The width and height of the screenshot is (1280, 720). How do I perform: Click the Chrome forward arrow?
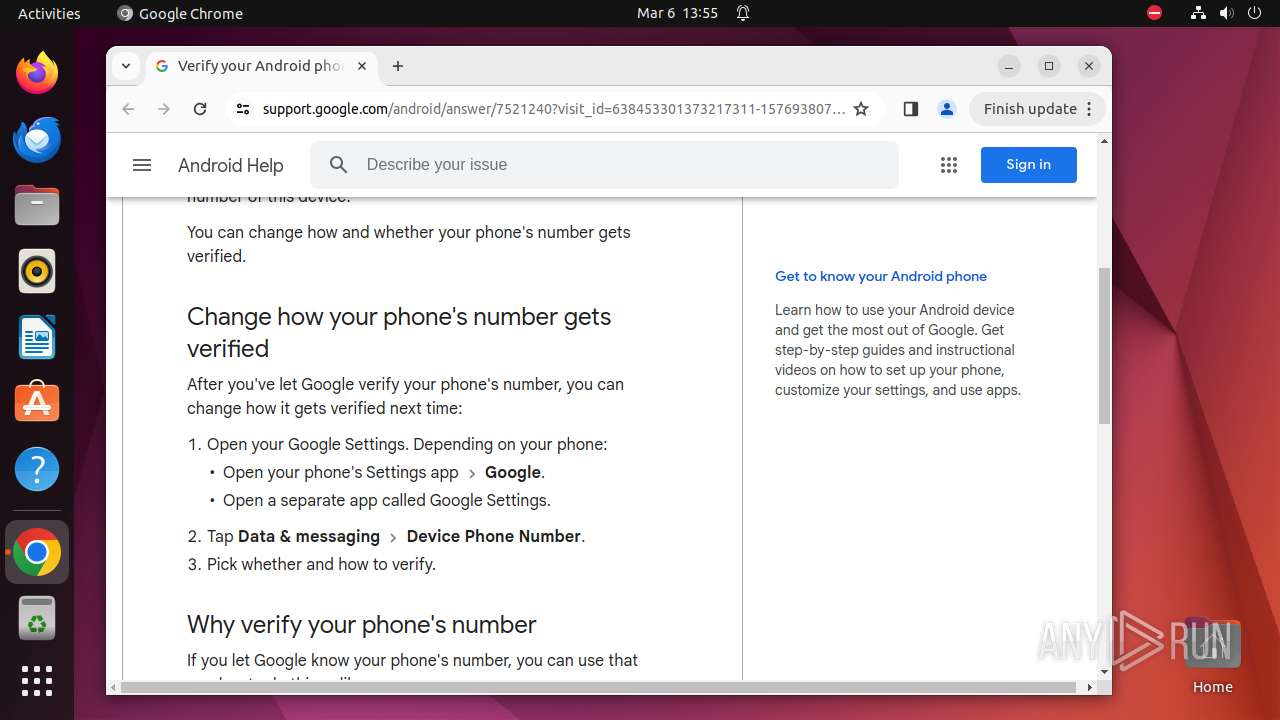(x=164, y=109)
